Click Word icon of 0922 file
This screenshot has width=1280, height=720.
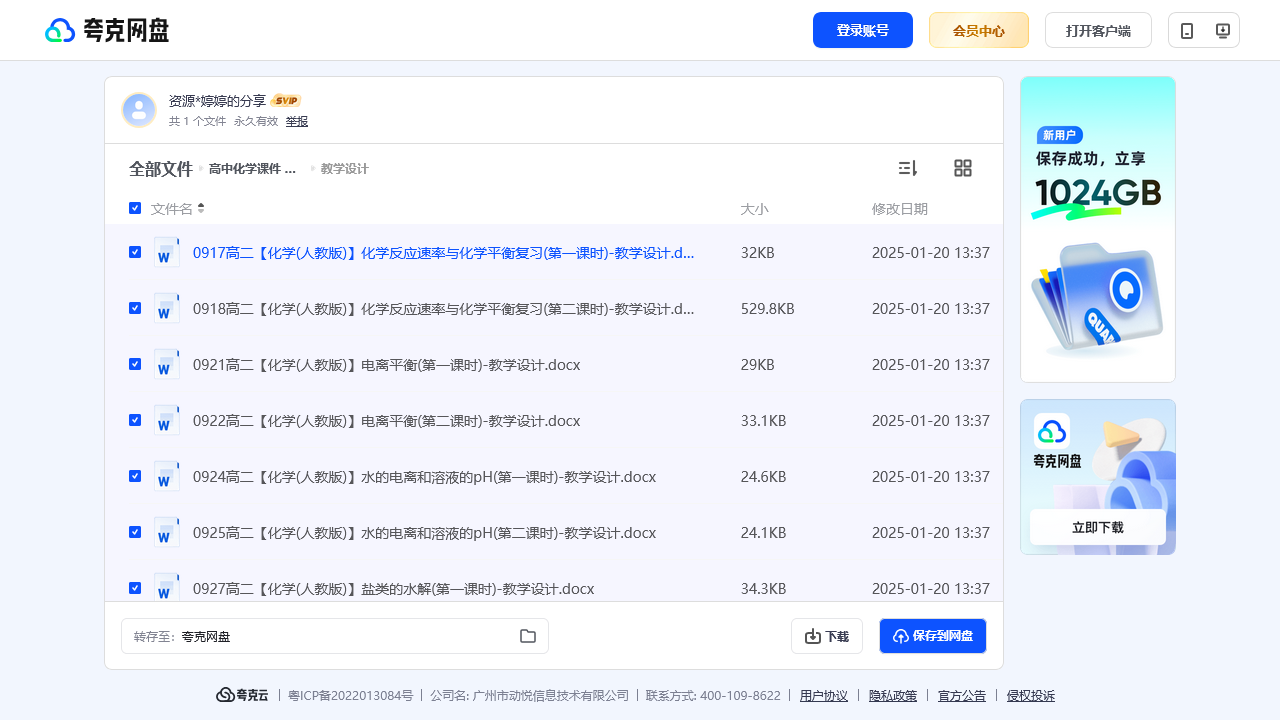[x=167, y=420]
